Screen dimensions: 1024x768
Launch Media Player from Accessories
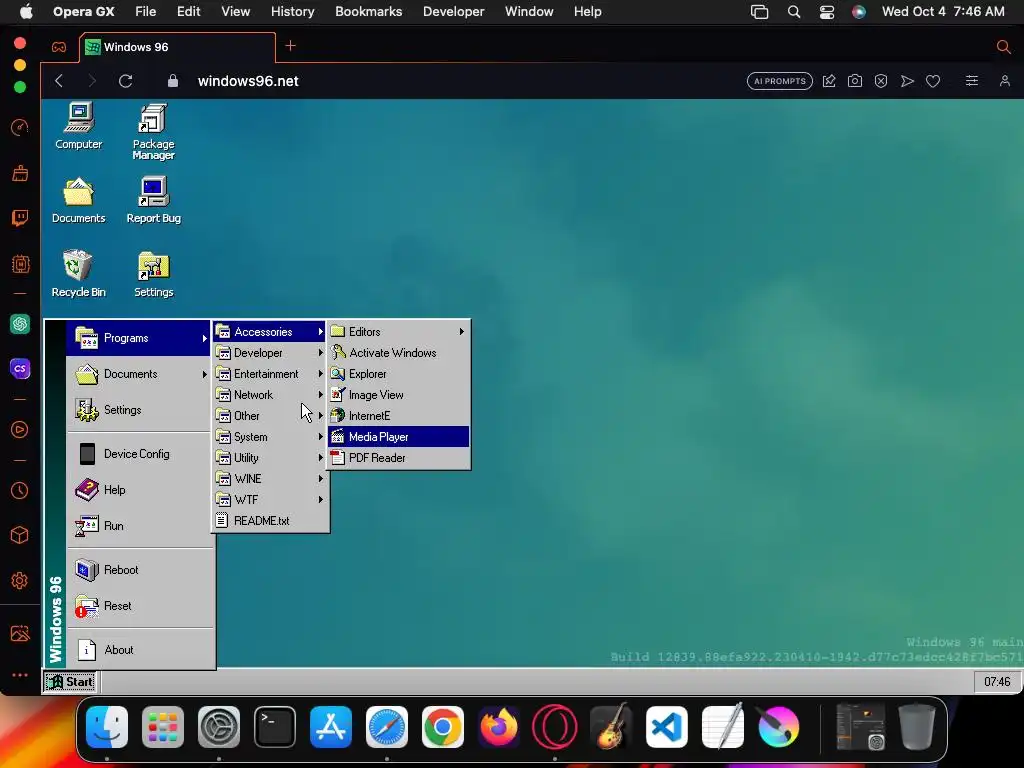[398, 437]
